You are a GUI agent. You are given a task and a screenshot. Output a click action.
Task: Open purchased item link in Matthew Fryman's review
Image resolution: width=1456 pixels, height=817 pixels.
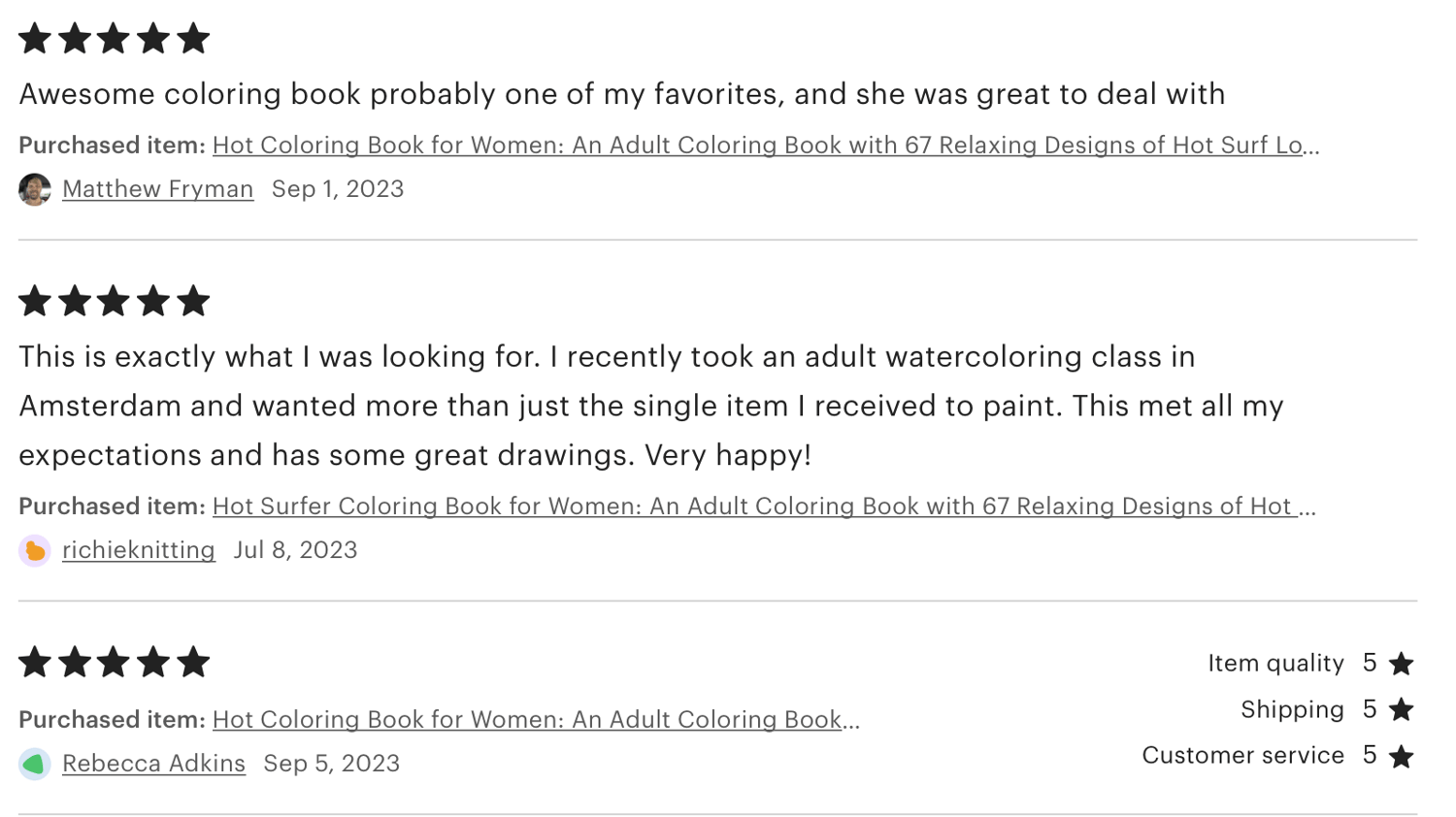click(x=766, y=146)
